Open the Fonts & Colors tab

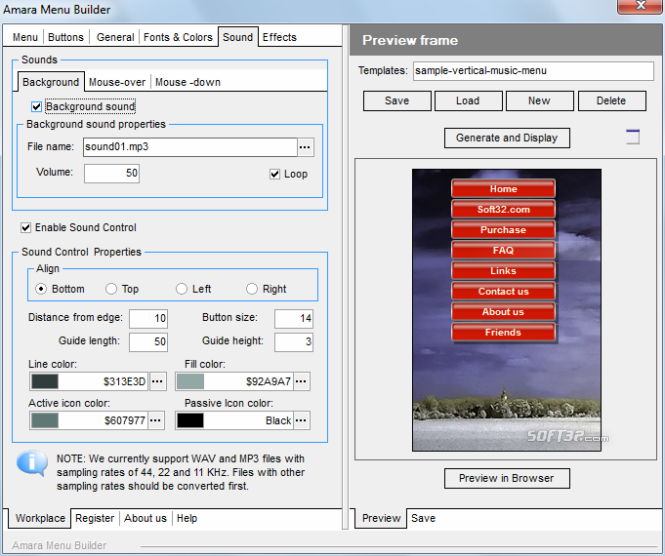[178, 37]
